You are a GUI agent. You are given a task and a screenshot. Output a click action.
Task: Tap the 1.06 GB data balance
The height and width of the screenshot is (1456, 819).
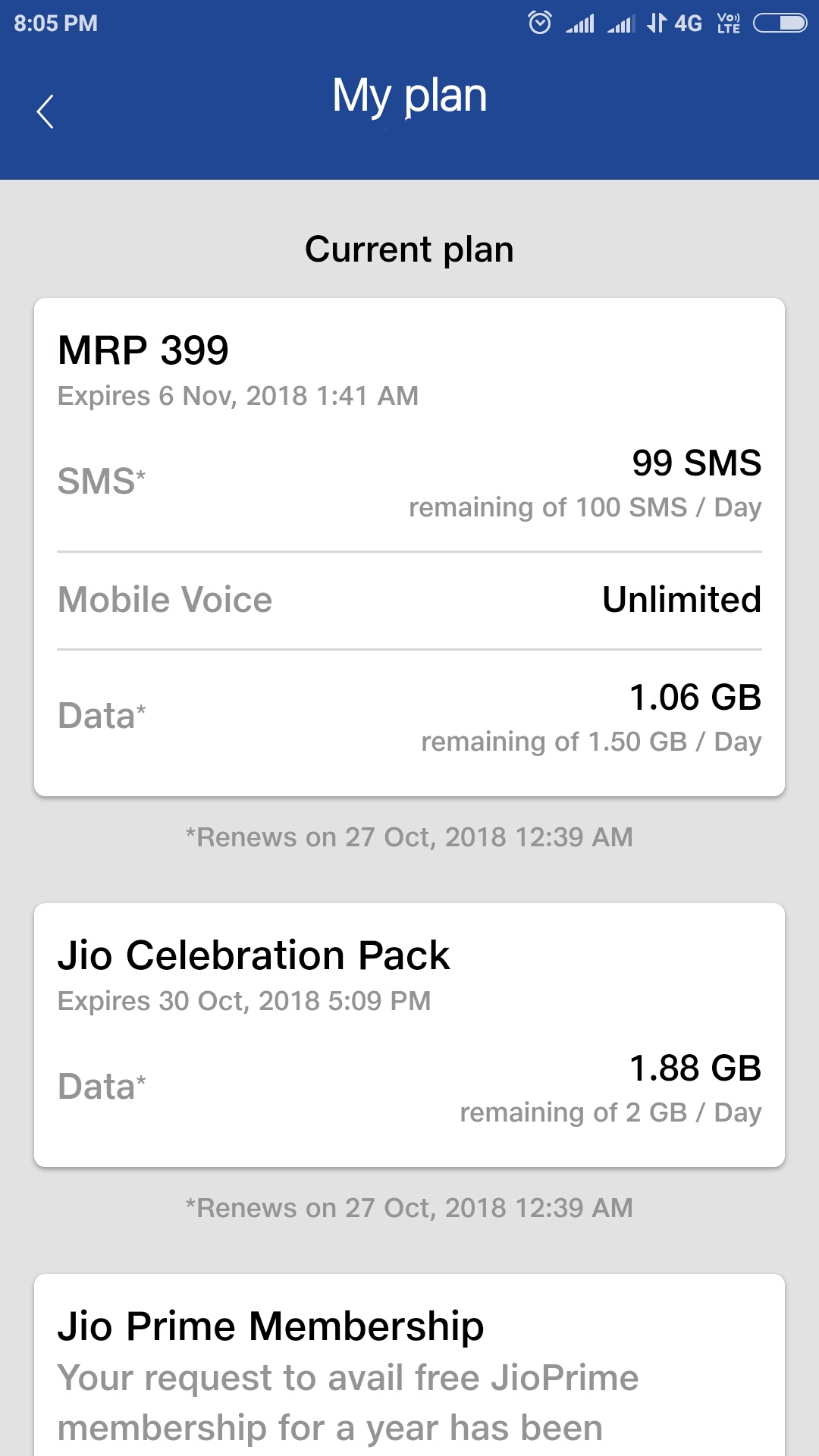pyautogui.click(x=695, y=698)
